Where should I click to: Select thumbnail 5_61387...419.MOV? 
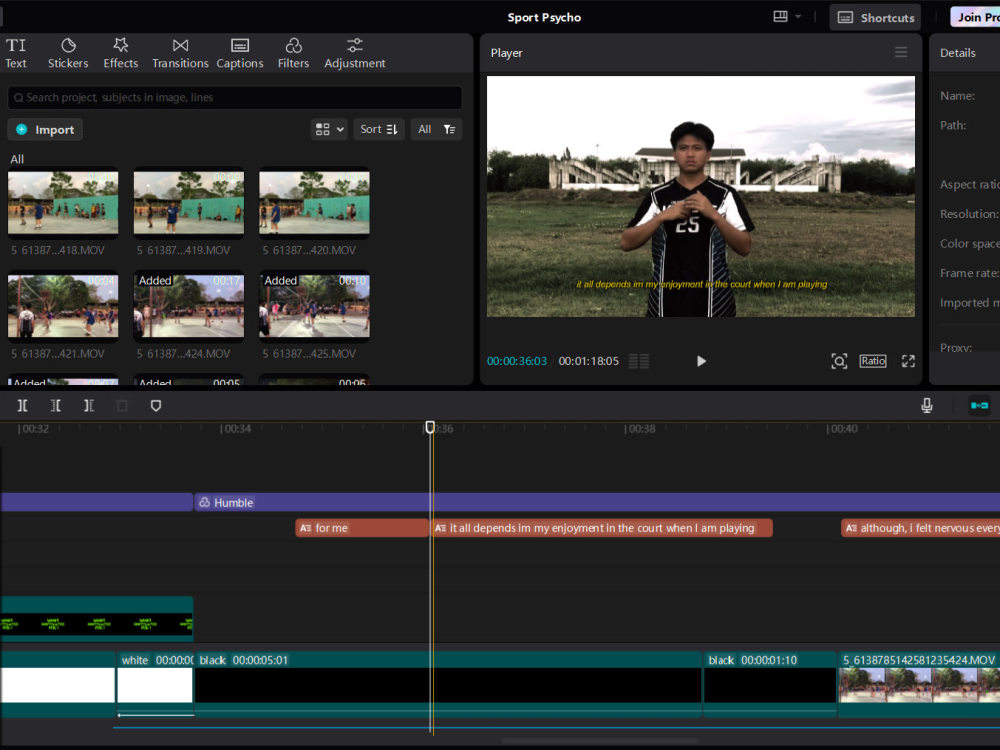click(x=189, y=202)
